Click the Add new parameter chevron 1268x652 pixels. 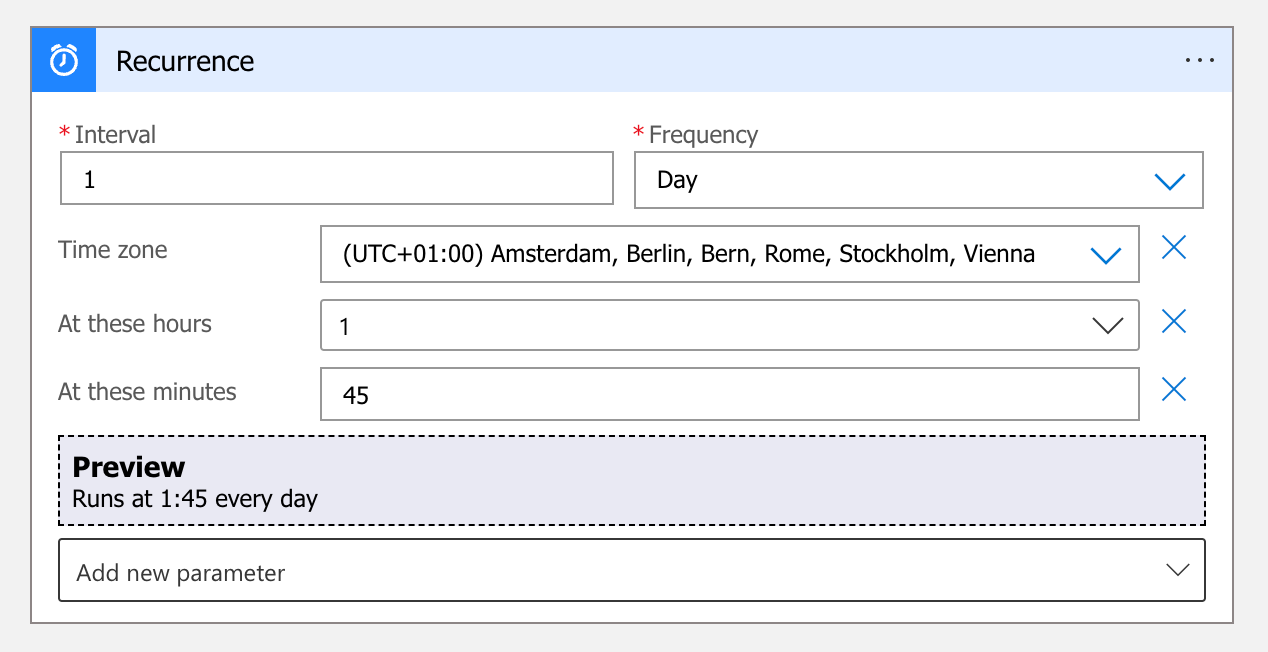click(1177, 570)
